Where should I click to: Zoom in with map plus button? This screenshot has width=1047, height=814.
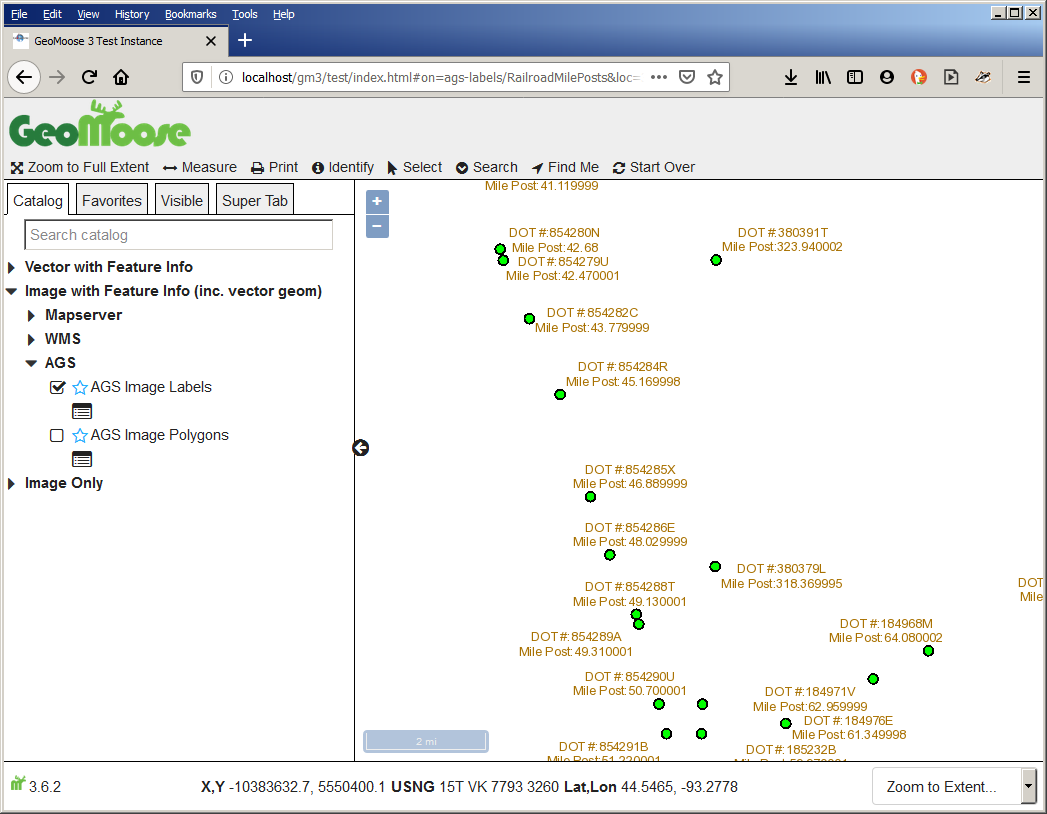point(377,201)
